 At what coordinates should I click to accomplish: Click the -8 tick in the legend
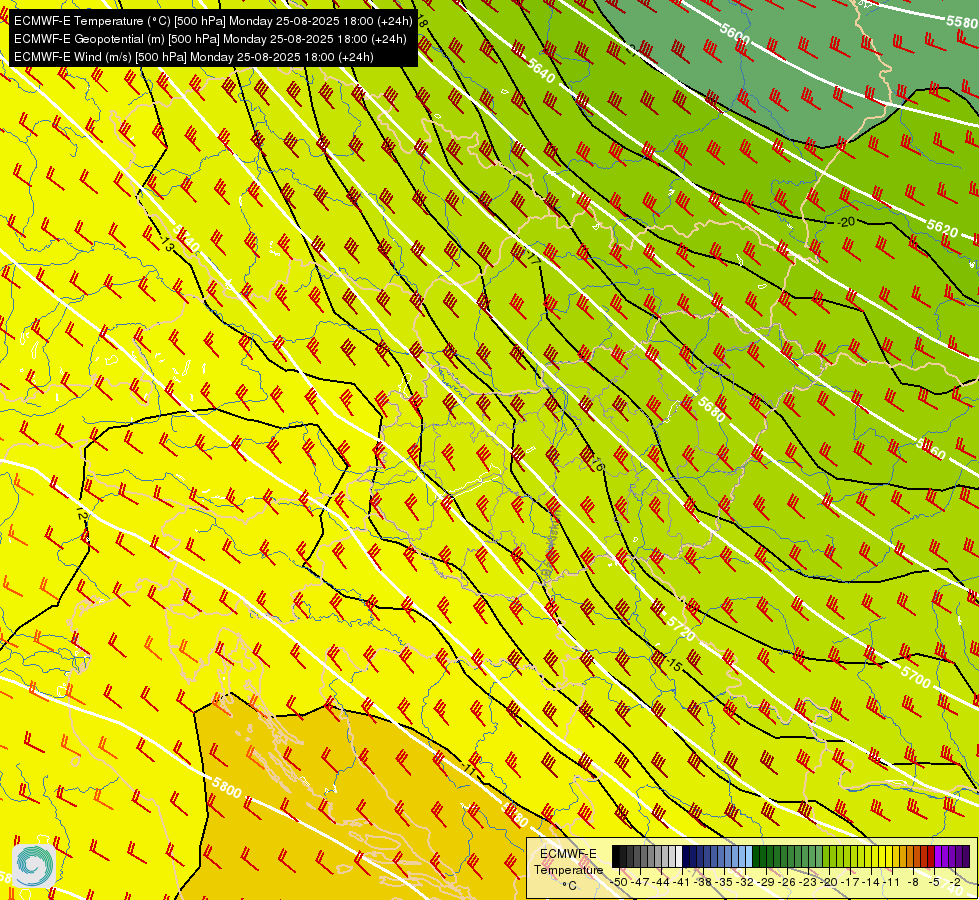pyautogui.click(x=913, y=883)
